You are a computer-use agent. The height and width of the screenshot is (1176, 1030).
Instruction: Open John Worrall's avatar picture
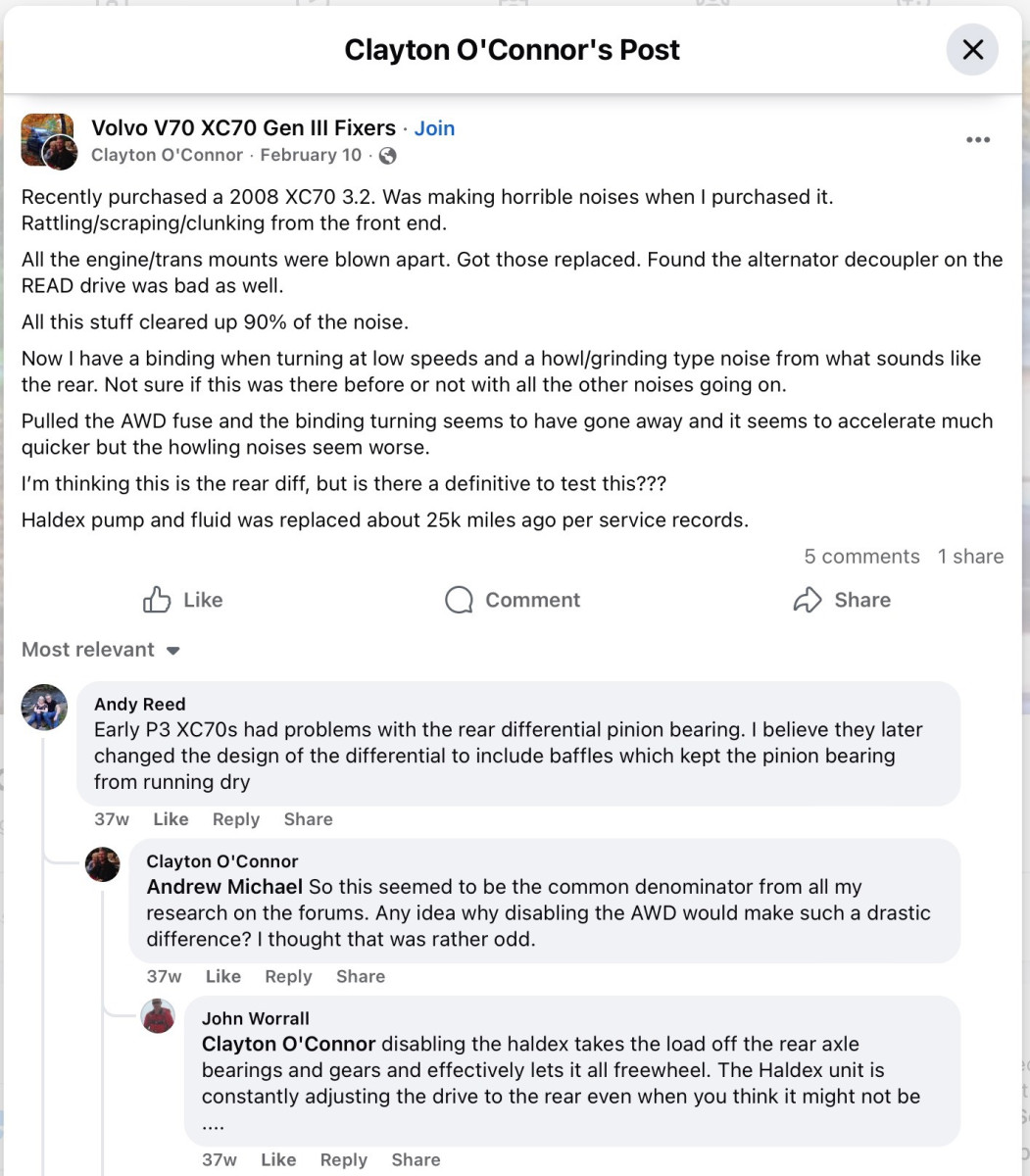click(158, 1016)
